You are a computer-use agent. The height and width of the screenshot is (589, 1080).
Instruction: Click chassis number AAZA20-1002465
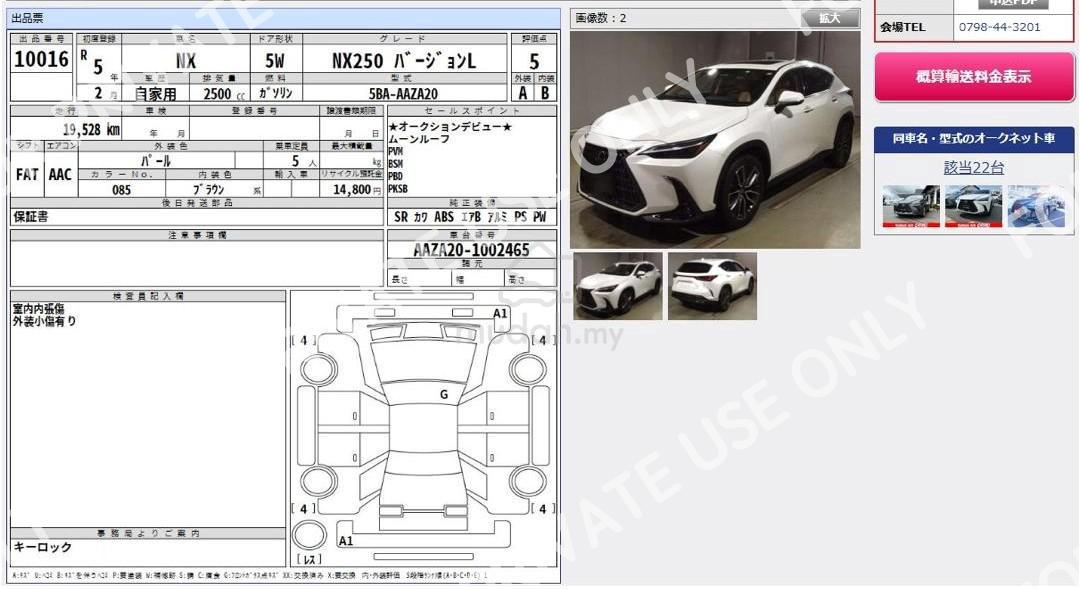pos(472,250)
